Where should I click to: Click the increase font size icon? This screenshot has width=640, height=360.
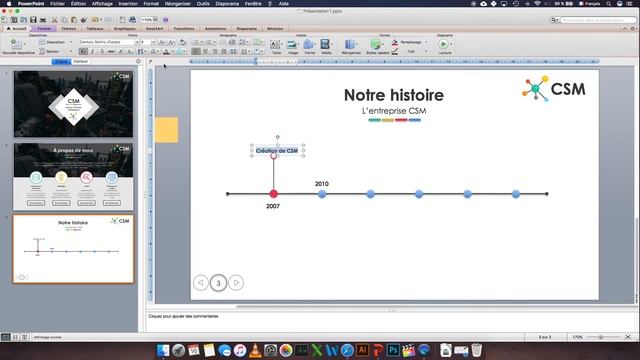162,42
